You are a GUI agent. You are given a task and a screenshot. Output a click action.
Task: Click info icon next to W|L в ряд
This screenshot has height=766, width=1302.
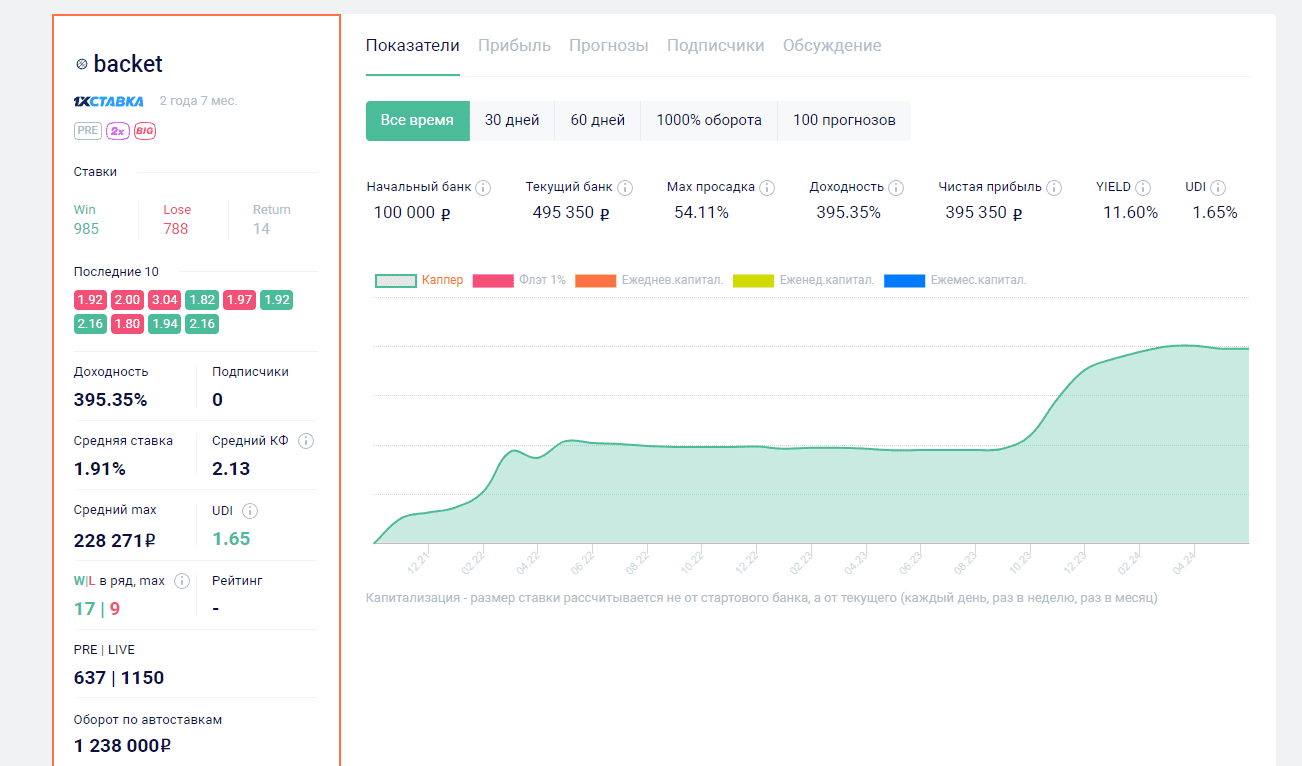(x=182, y=581)
